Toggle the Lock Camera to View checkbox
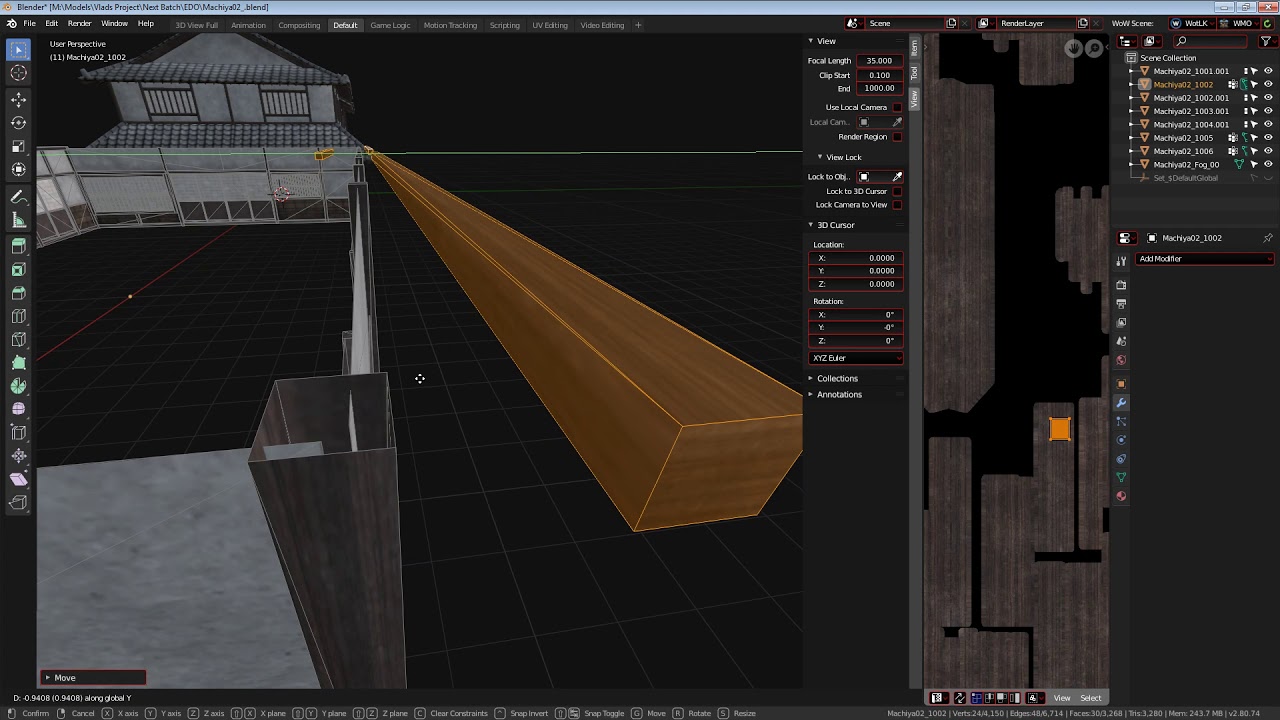The image size is (1280, 720). 896,205
